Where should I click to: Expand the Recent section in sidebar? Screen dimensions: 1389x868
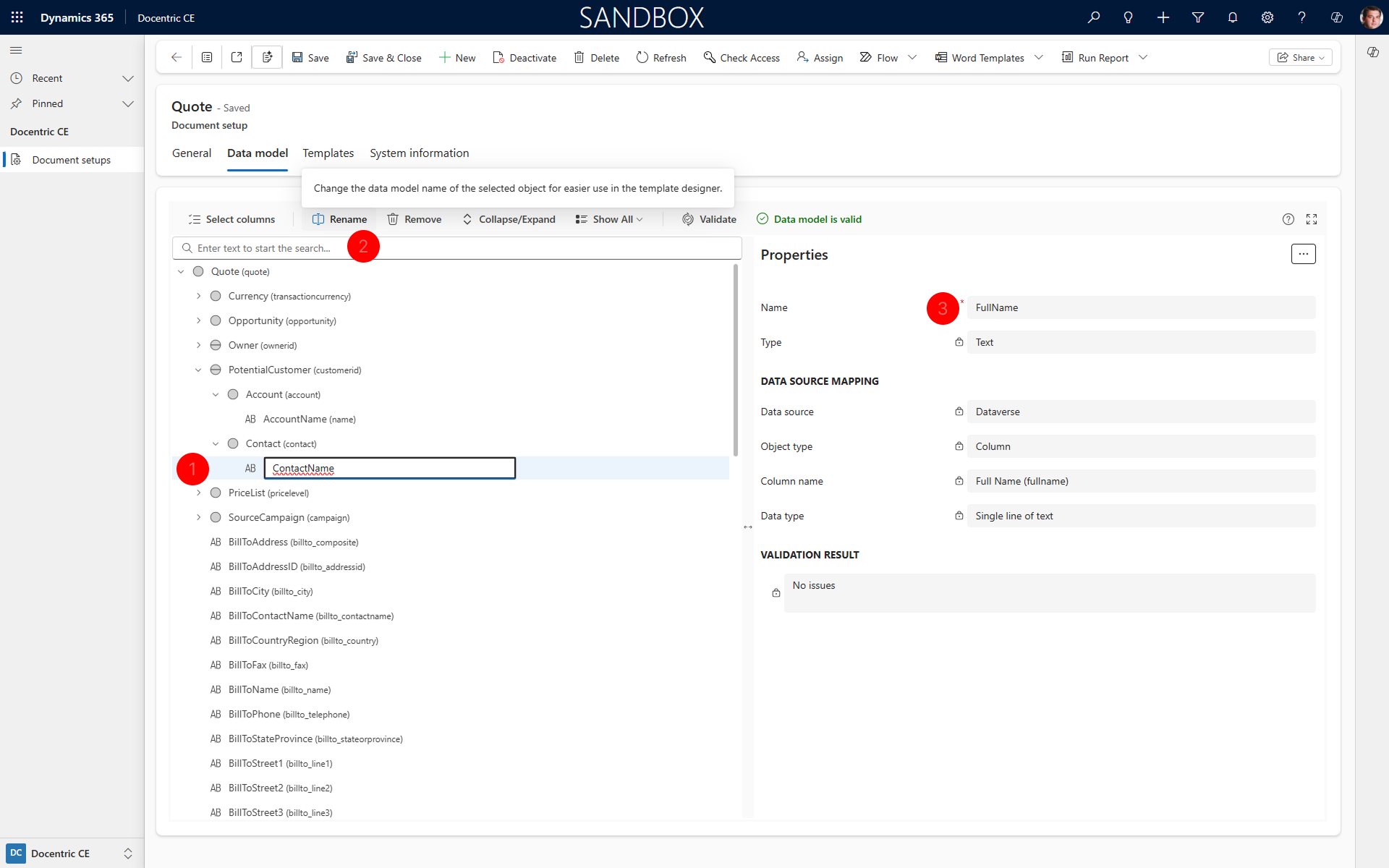coord(128,78)
